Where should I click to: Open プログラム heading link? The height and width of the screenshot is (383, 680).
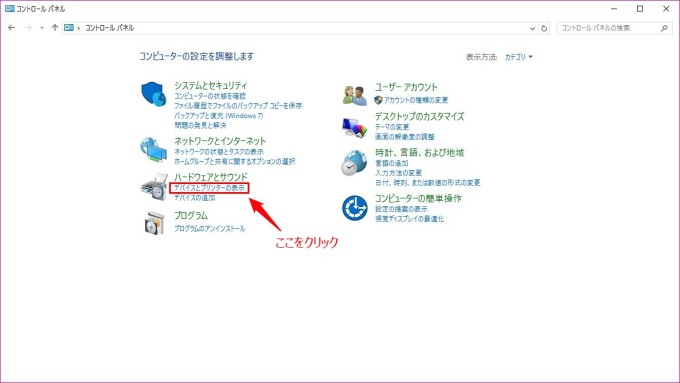[x=191, y=216]
